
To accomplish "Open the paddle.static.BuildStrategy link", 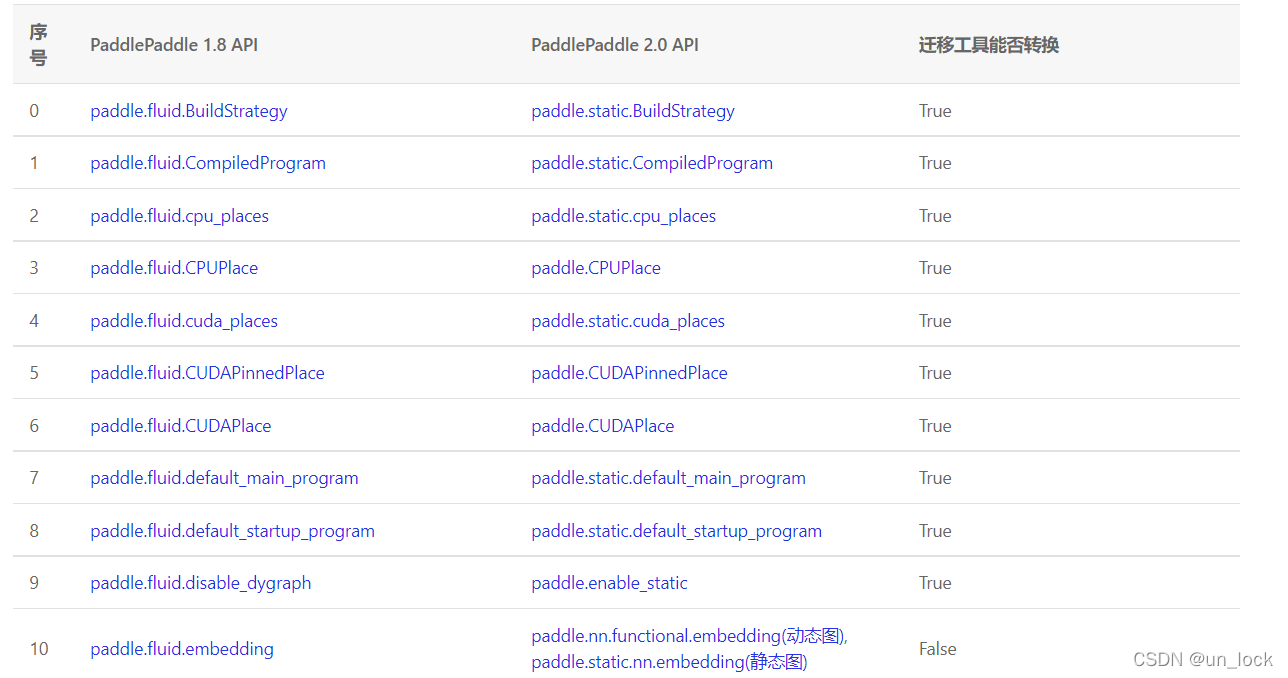I will (633, 111).
